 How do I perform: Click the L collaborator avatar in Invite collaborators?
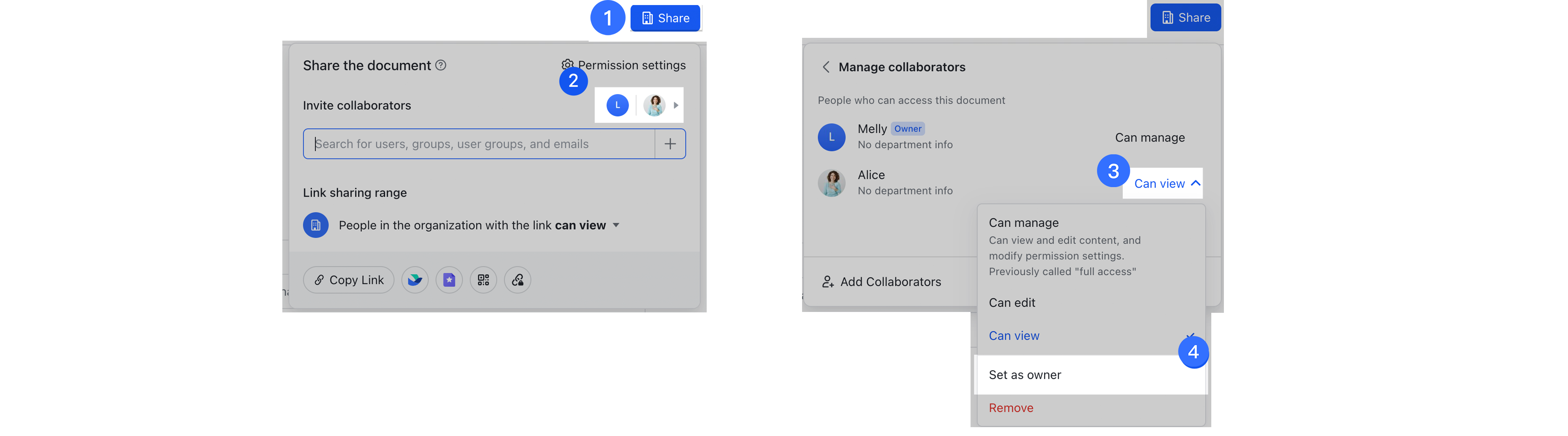click(617, 106)
